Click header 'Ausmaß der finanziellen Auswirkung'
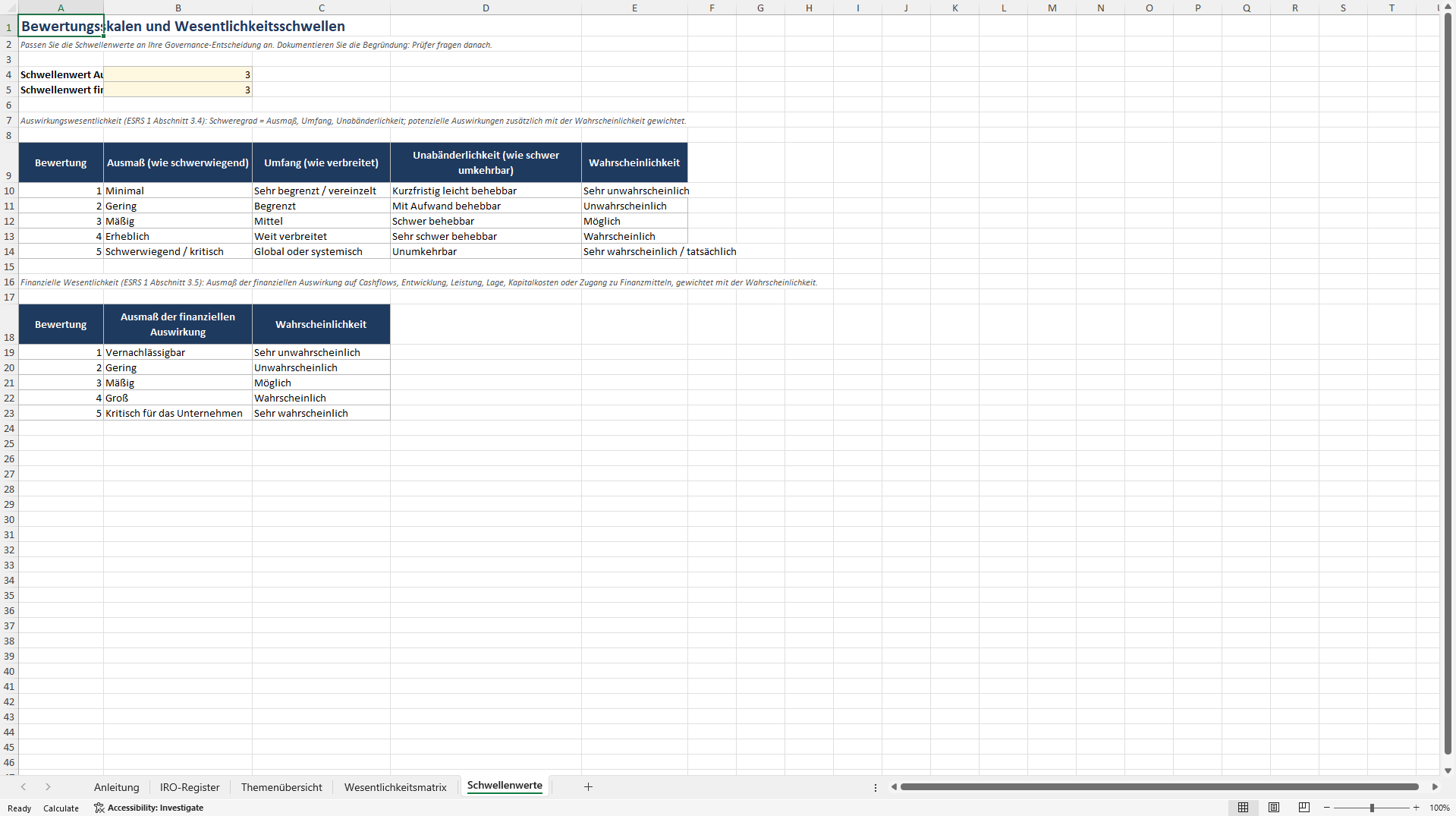The height and width of the screenshot is (816, 1456). pyautogui.click(x=178, y=324)
